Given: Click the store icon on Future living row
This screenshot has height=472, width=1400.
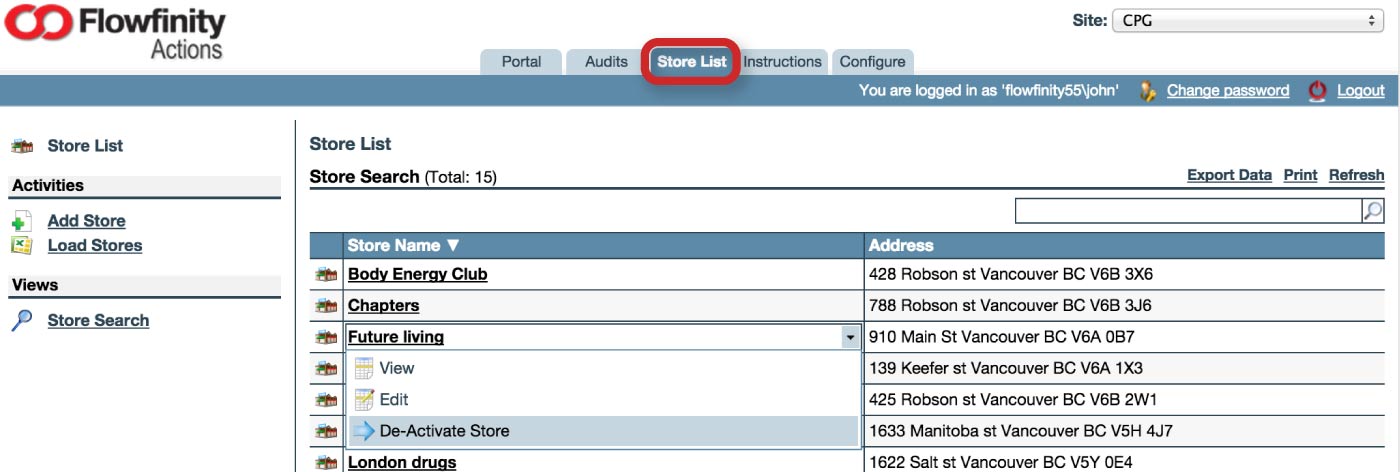Looking at the screenshot, I should [x=326, y=338].
